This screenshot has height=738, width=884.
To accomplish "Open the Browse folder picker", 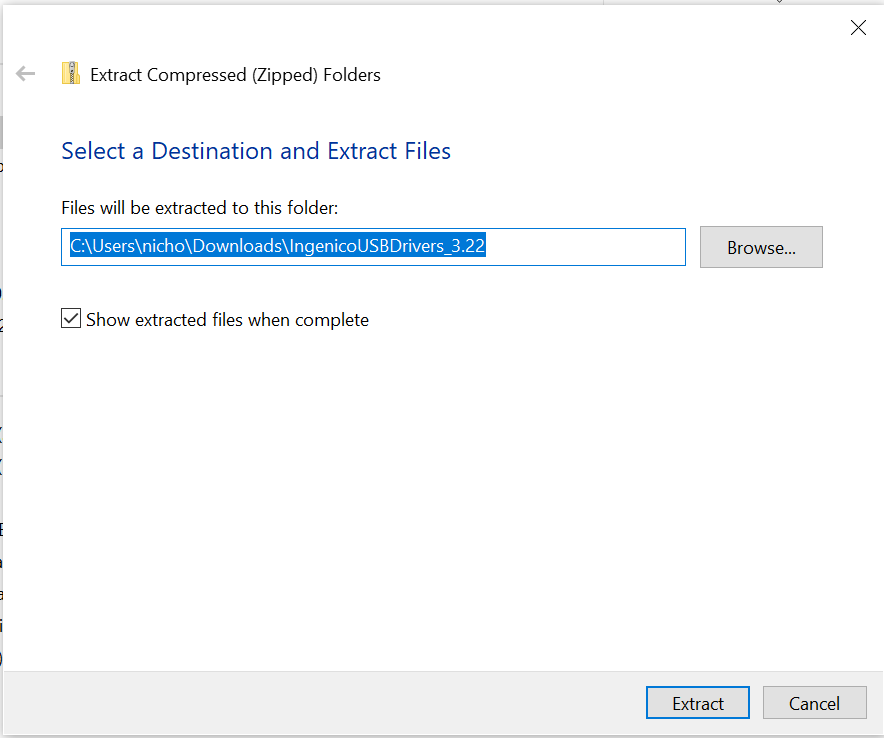I will (x=761, y=247).
